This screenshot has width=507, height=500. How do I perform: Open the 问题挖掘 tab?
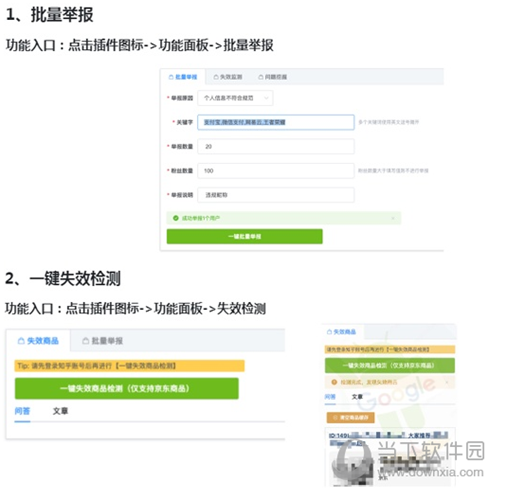pyautogui.click(x=273, y=77)
